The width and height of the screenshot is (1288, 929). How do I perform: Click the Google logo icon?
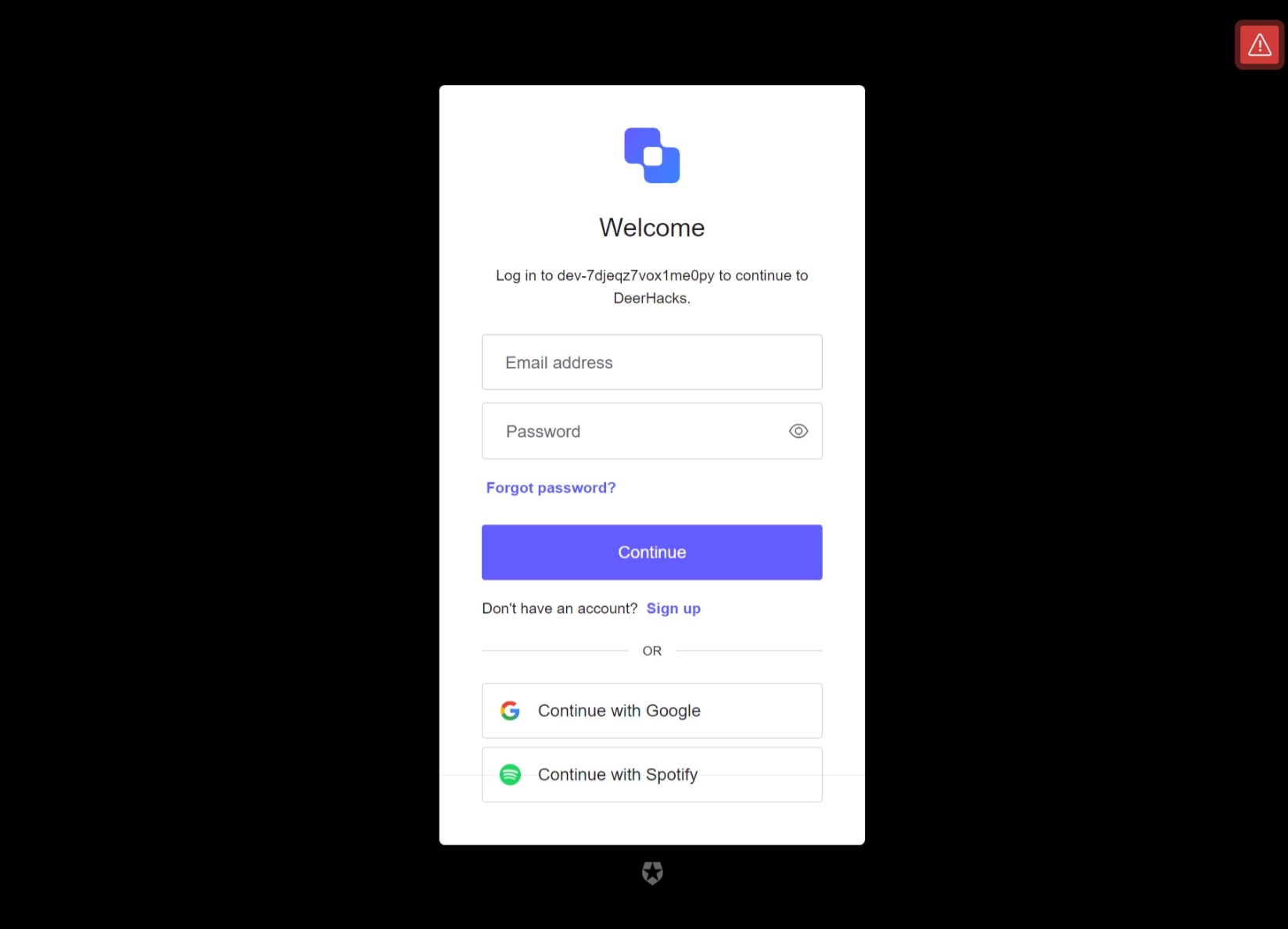coord(510,711)
